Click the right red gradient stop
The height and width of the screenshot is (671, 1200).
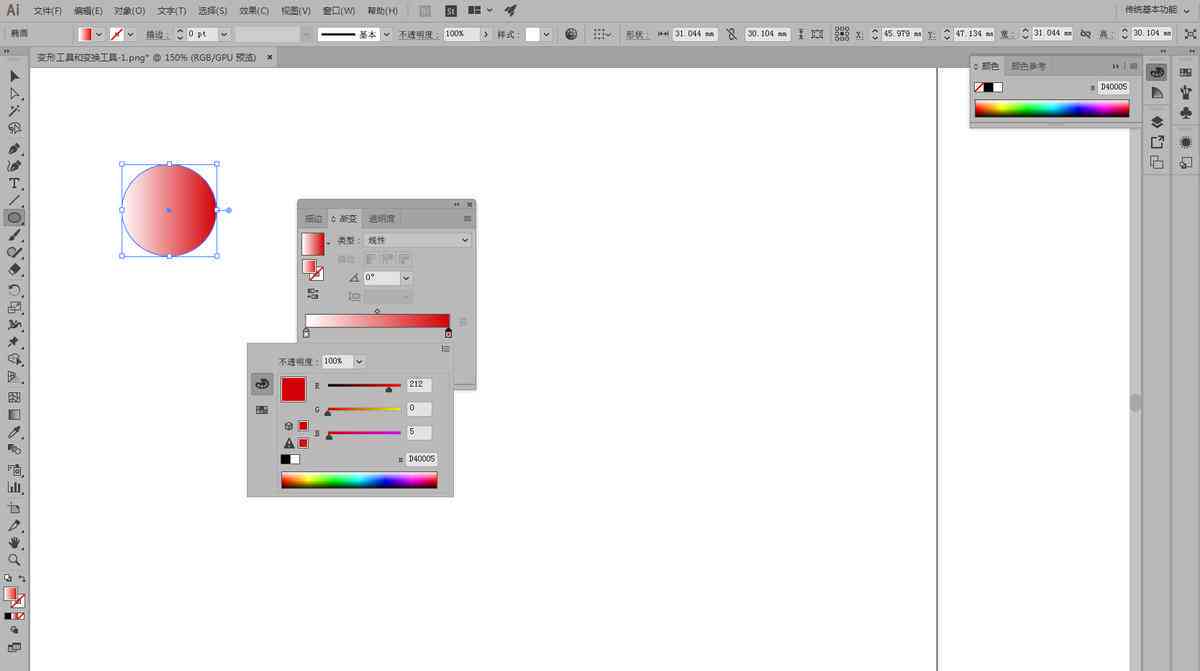coord(448,333)
